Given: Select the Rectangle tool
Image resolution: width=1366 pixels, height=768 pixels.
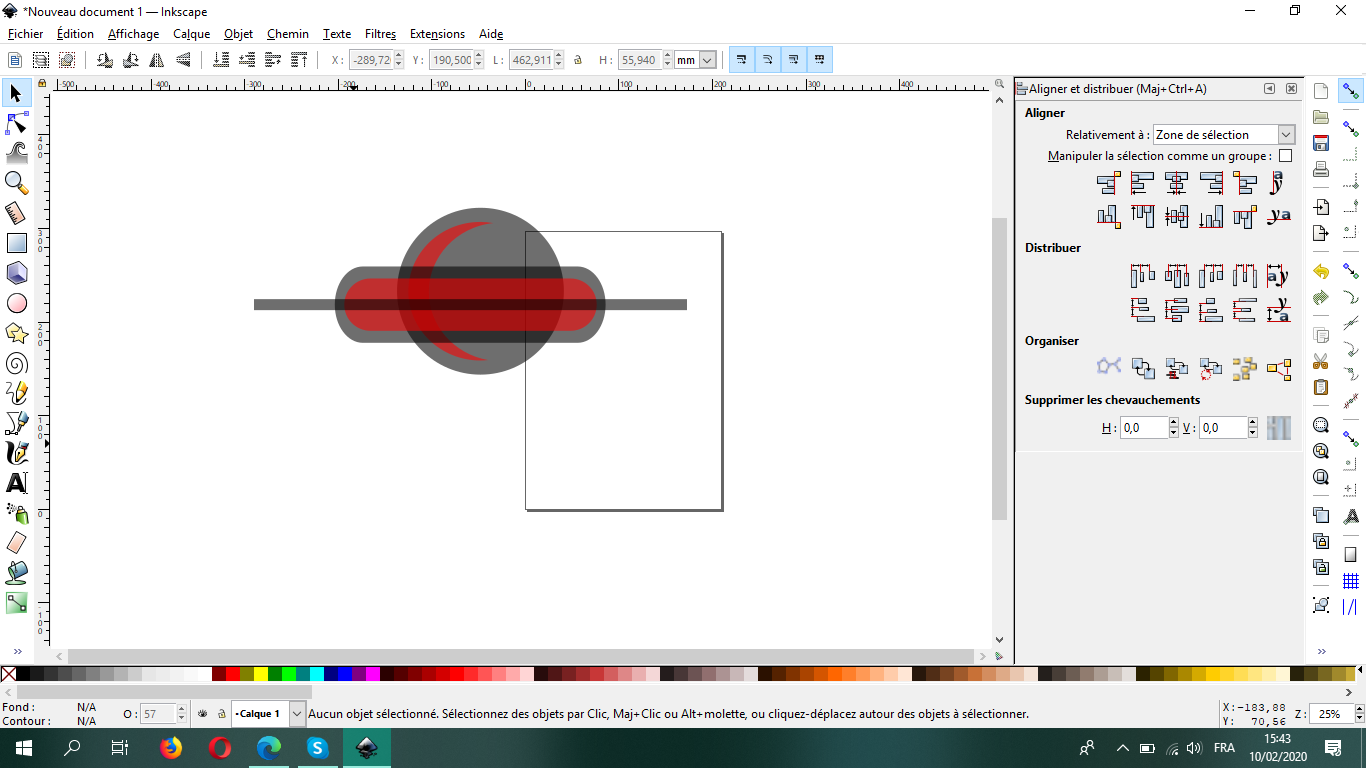Looking at the screenshot, I should point(16,243).
